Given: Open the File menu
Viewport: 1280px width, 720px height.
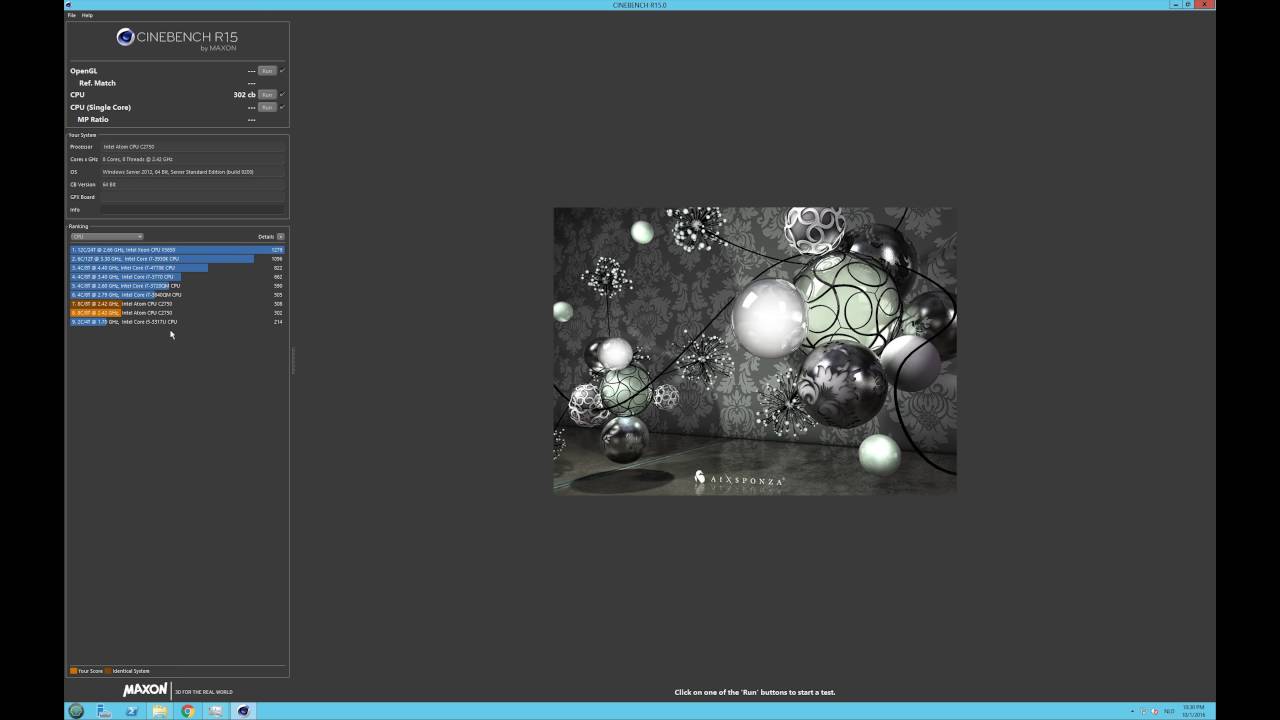Looking at the screenshot, I should (71, 15).
